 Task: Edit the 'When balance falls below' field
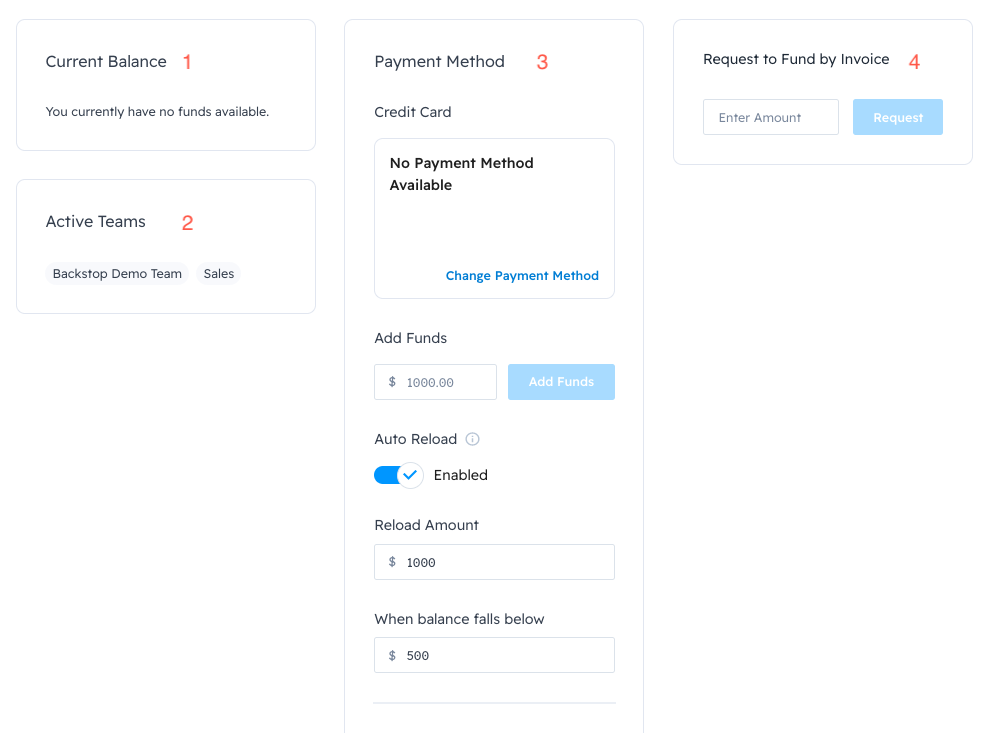pos(505,656)
